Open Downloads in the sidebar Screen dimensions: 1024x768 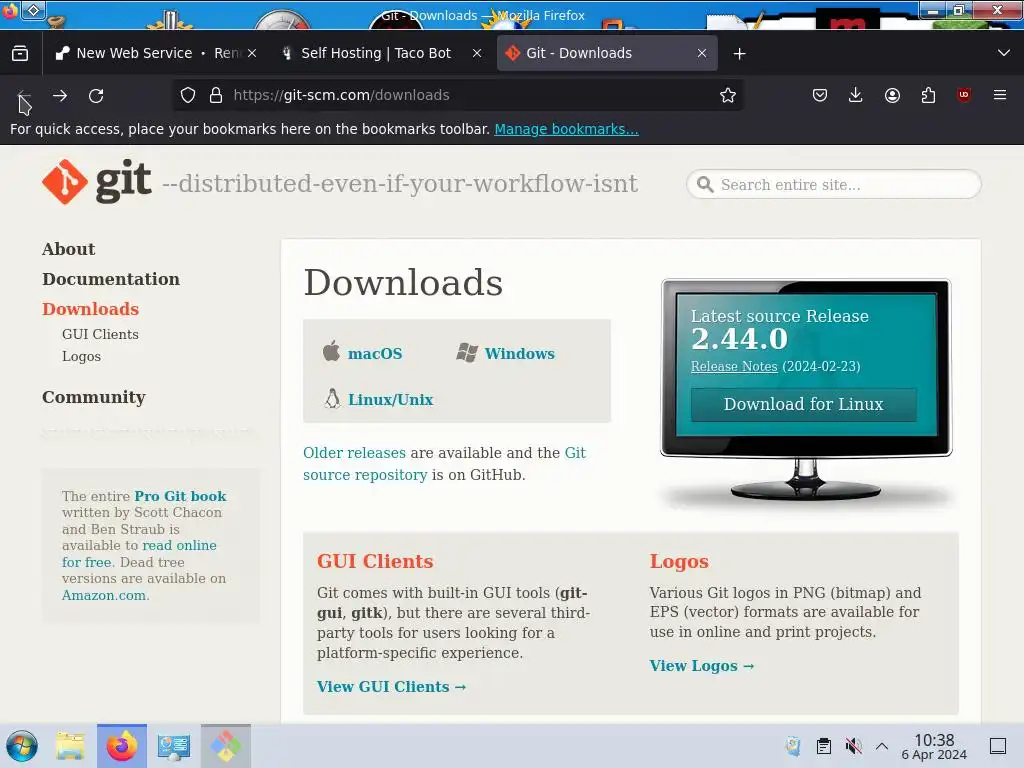[90, 309]
